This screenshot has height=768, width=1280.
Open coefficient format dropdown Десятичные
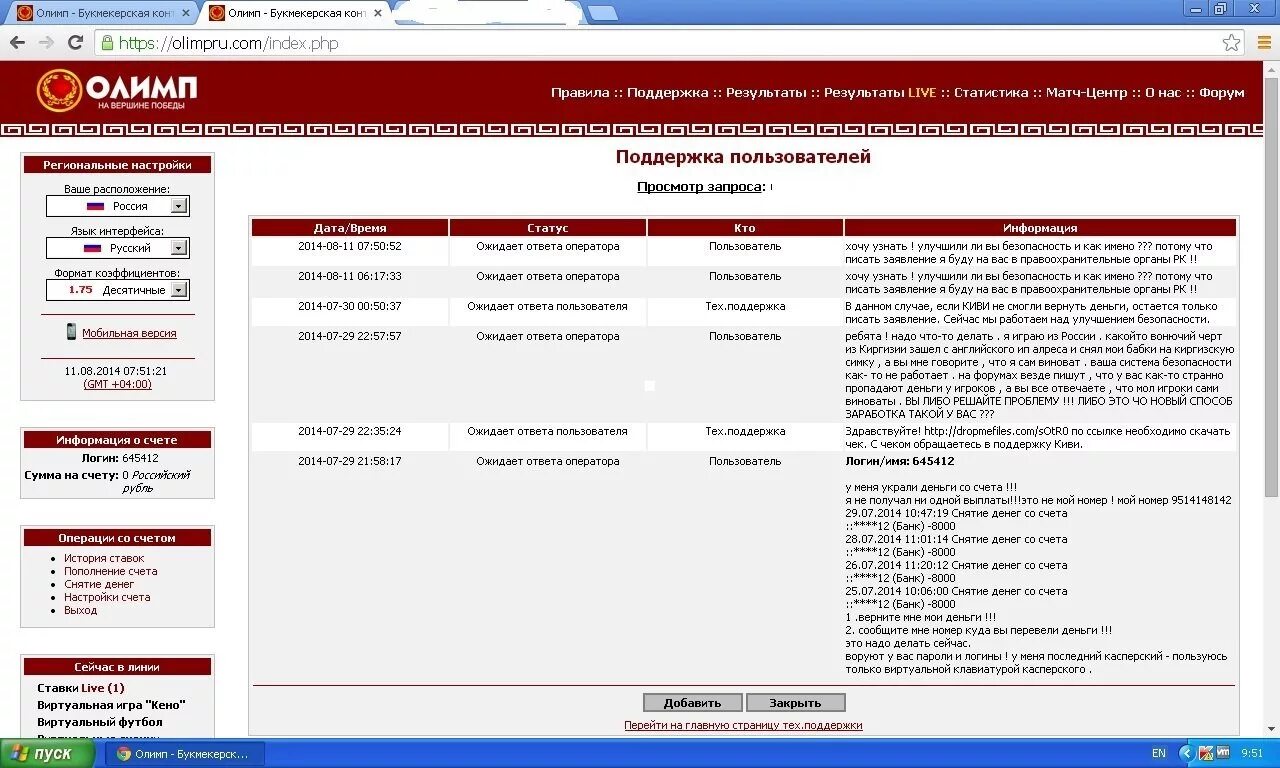click(118, 290)
